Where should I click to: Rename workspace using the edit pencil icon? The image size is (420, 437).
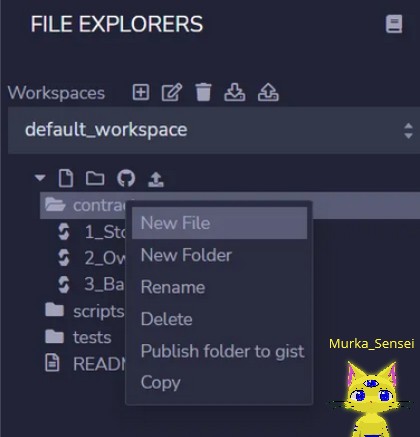coord(172,92)
